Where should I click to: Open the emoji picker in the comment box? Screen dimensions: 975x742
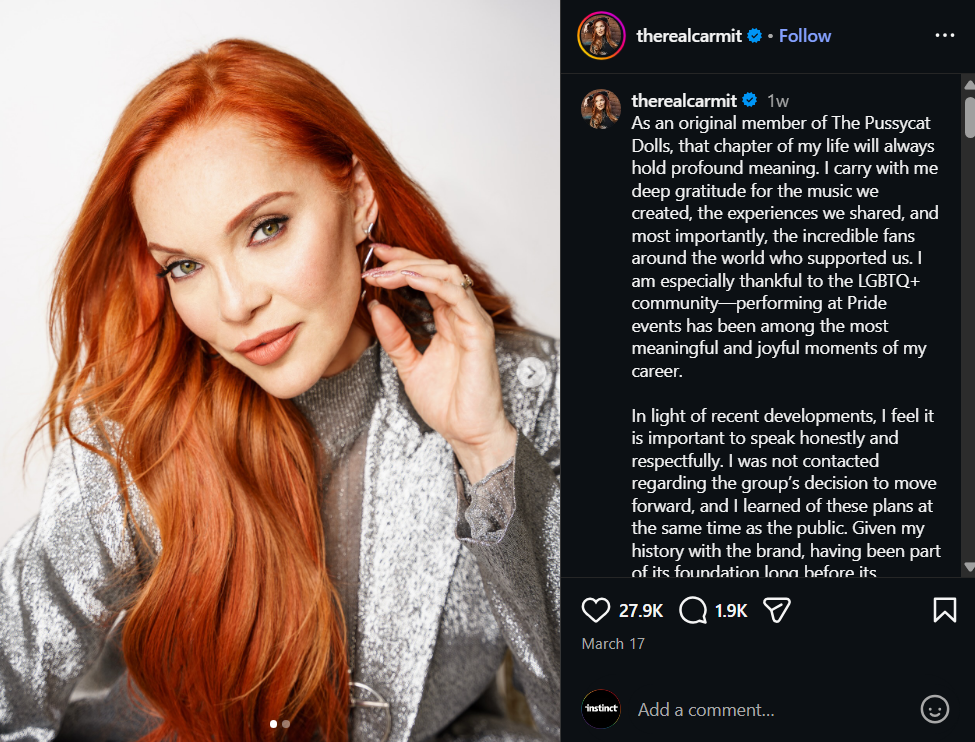click(x=934, y=709)
